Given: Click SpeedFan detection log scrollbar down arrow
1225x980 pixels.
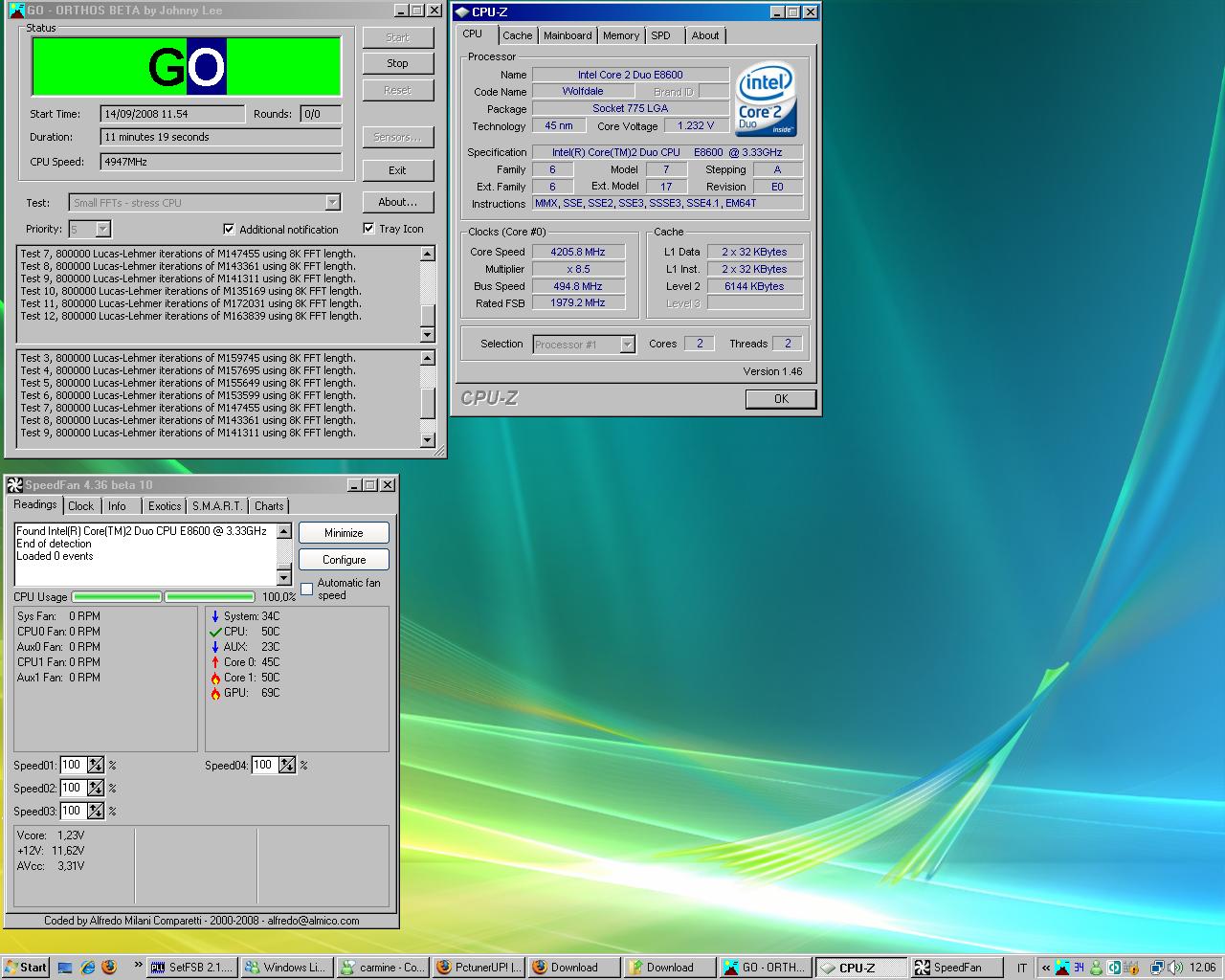Looking at the screenshot, I should click(284, 578).
